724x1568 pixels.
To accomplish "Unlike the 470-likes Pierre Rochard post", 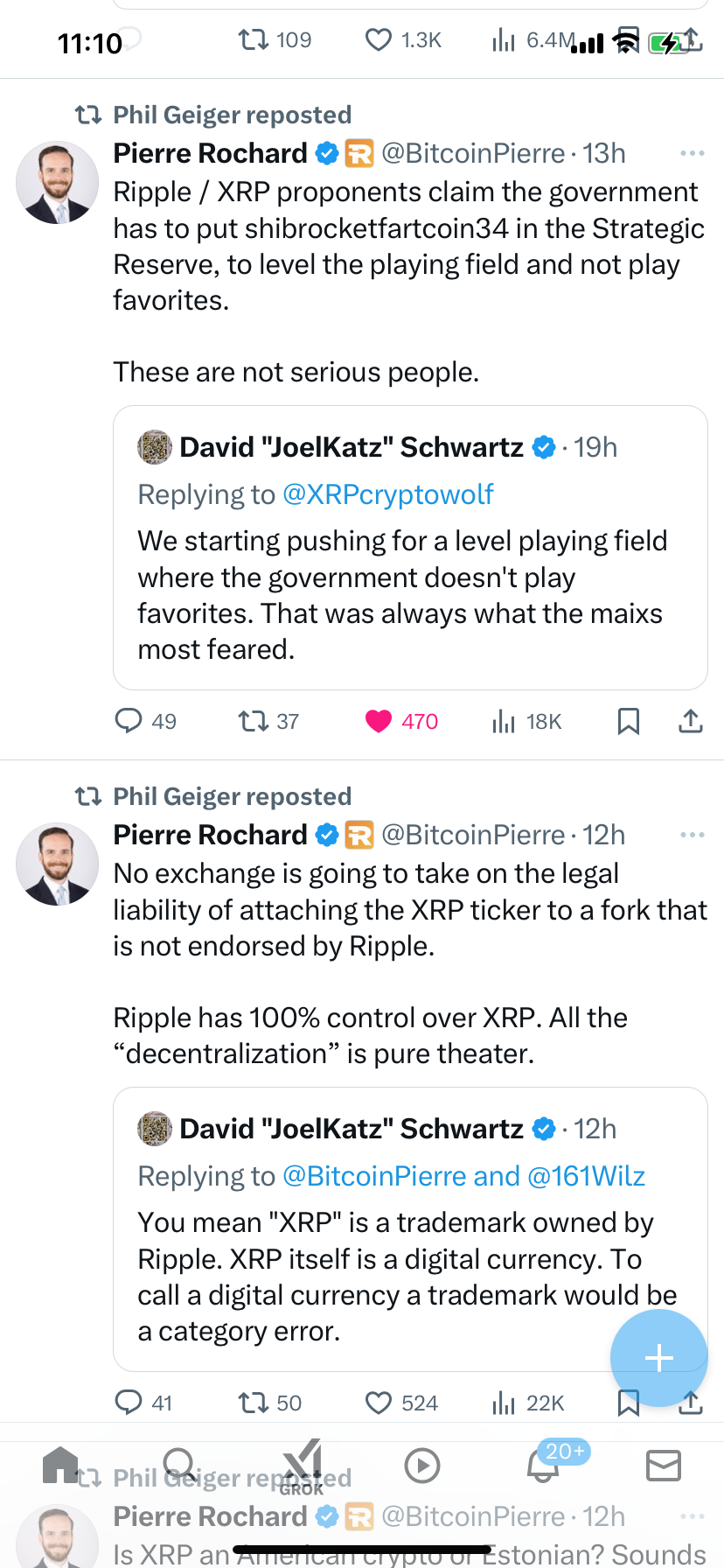I will coord(379,721).
